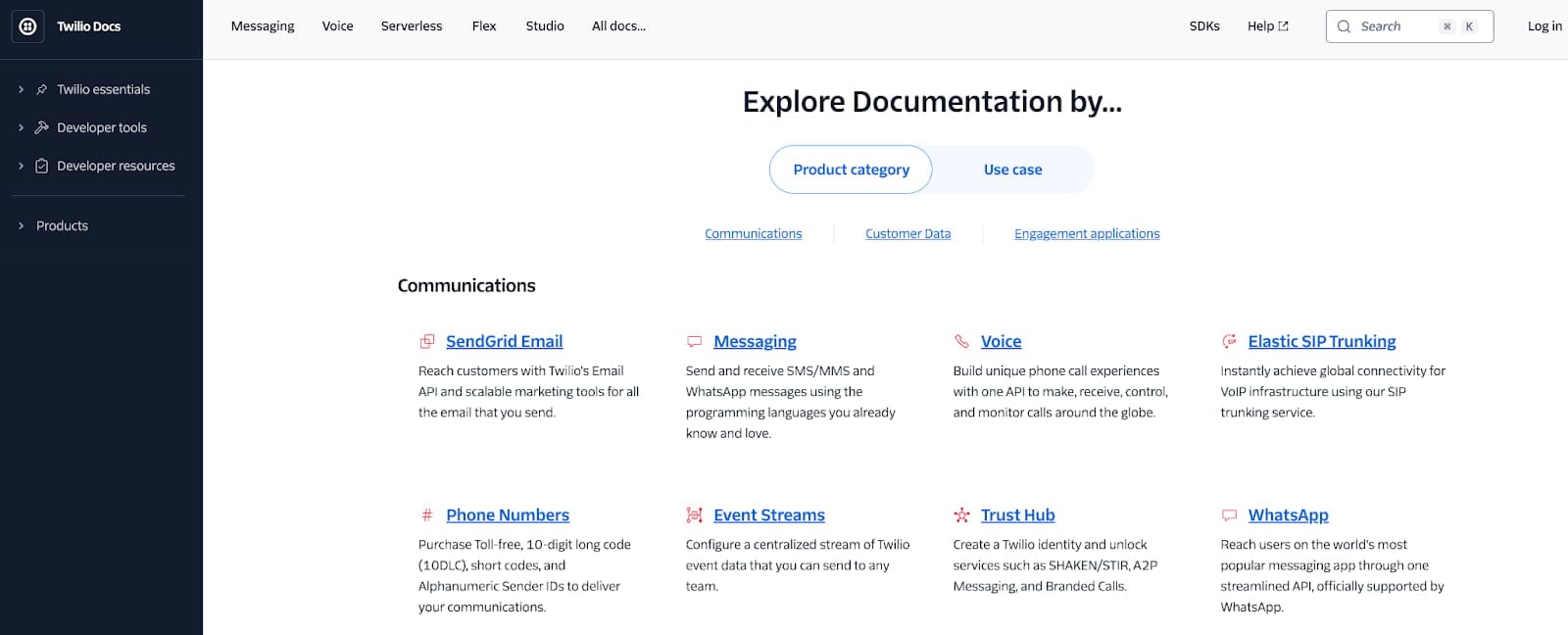Click the chat icon beside WhatsApp
The height and width of the screenshot is (635, 1568).
click(x=1229, y=514)
